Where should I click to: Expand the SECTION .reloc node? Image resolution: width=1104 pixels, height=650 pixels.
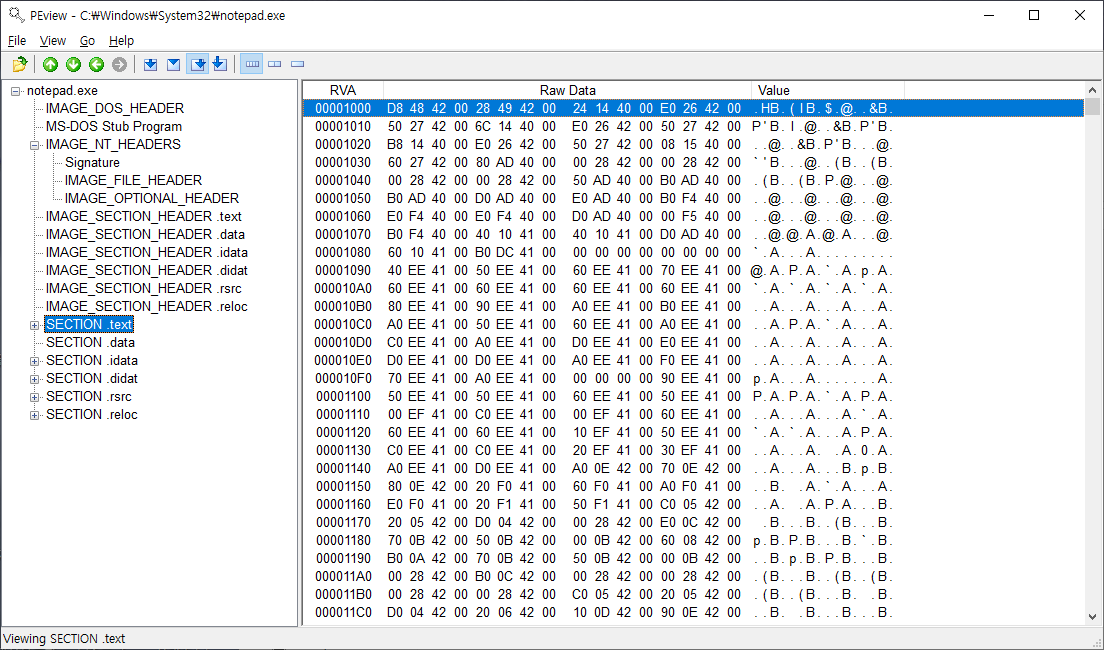click(x=34, y=415)
